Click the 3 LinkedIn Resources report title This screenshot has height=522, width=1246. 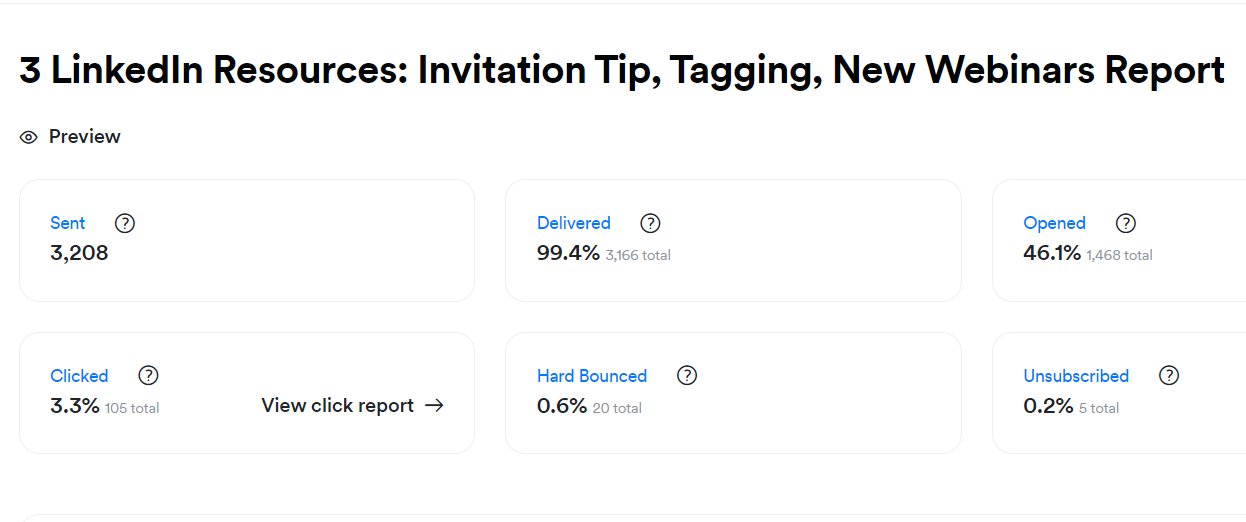tap(622, 70)
